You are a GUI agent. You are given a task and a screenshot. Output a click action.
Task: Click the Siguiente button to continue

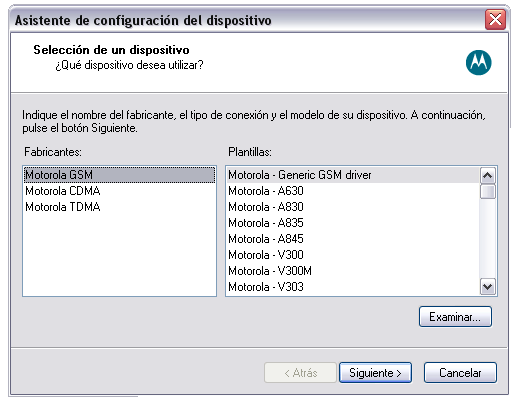pos(375,373)
